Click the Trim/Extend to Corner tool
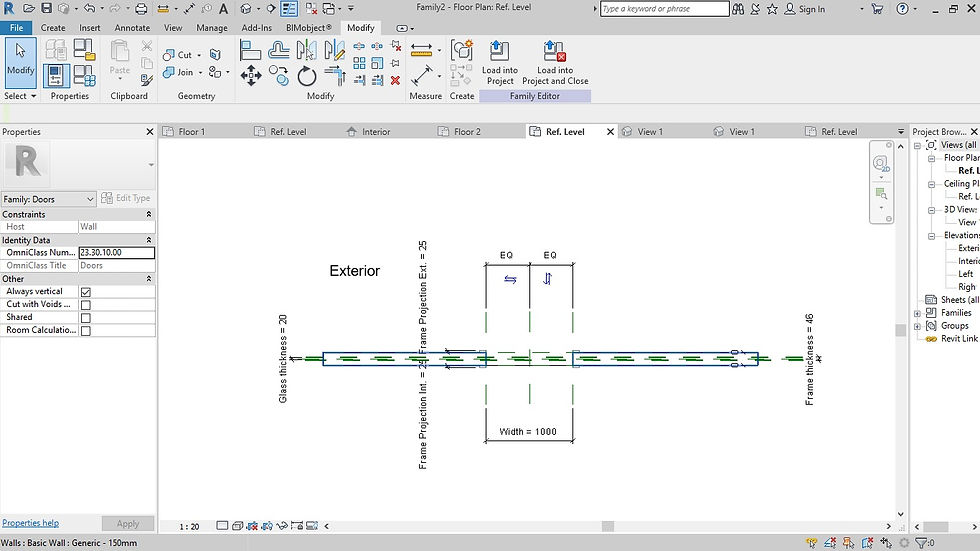The image size is (980, 551). [335, 76]
